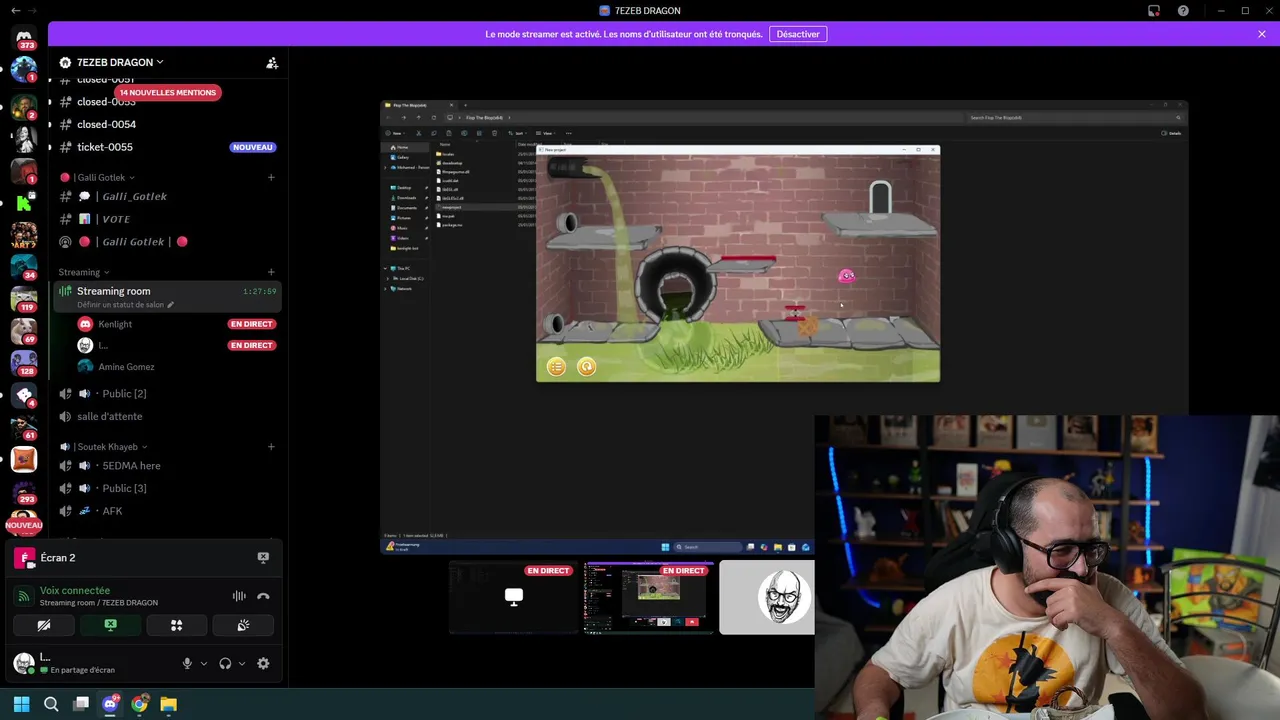Image resolution: width=1280 pixels, height=720 pixels.
Task: Toggle screen sharing green button
Action: [110, 625]
